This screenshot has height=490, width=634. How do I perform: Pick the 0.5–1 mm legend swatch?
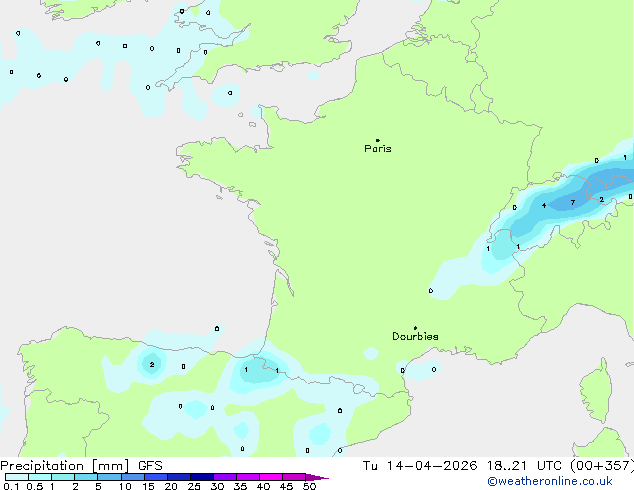40,477
